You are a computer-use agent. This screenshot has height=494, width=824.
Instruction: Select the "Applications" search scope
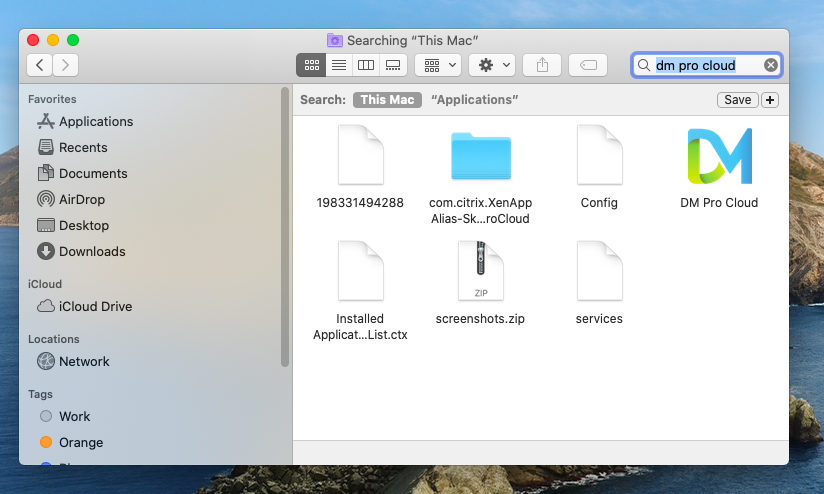click(474, 100)
